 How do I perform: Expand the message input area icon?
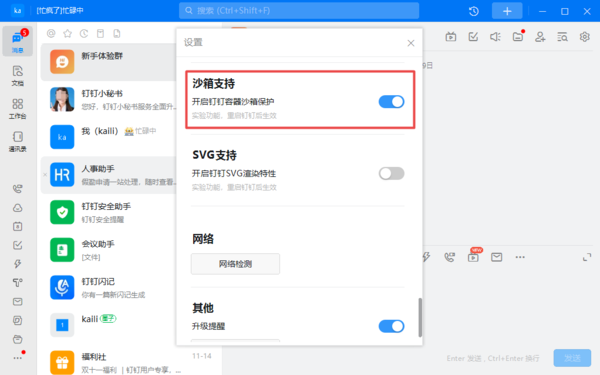[587, 257]
